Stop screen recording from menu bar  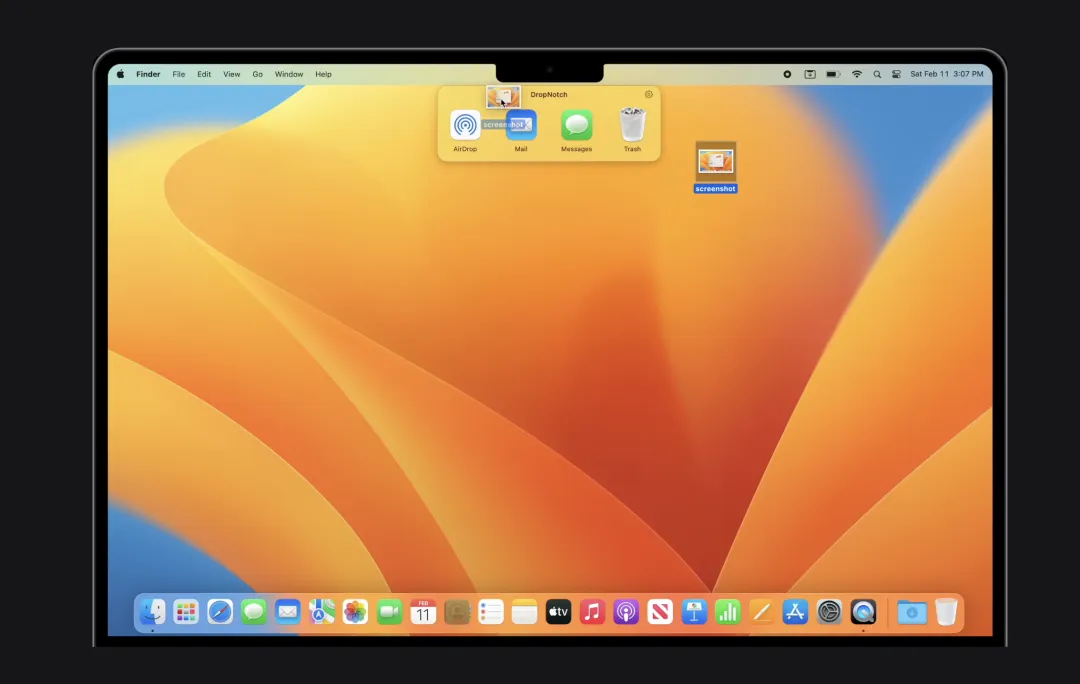(x=787, y=74)
